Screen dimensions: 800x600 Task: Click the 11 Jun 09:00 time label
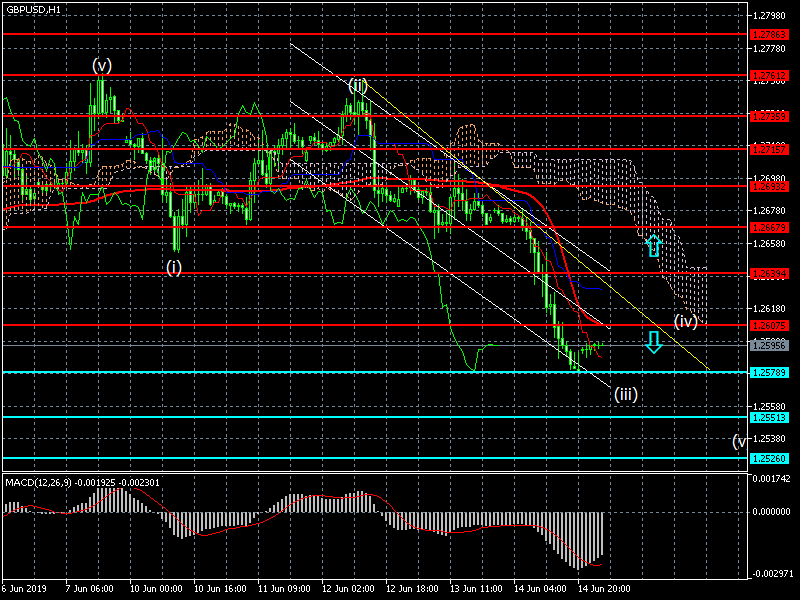[x=284, y=588]
